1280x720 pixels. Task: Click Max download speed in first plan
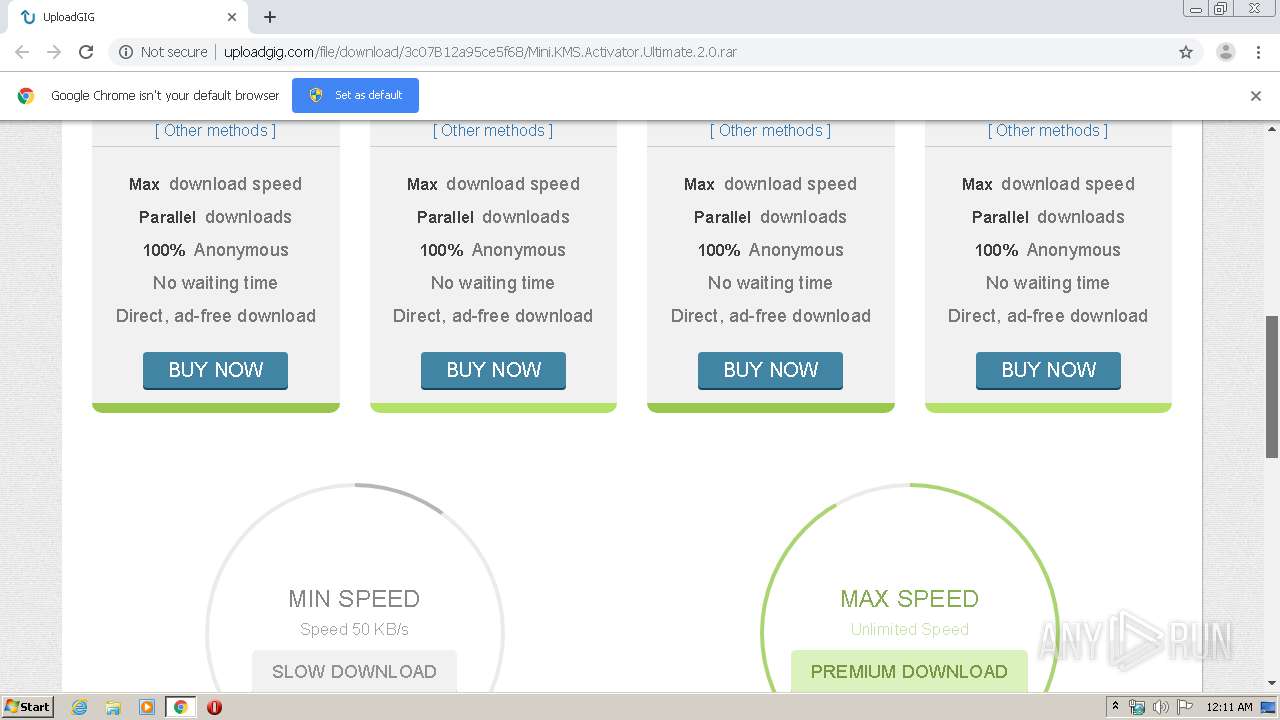point(215,184)
